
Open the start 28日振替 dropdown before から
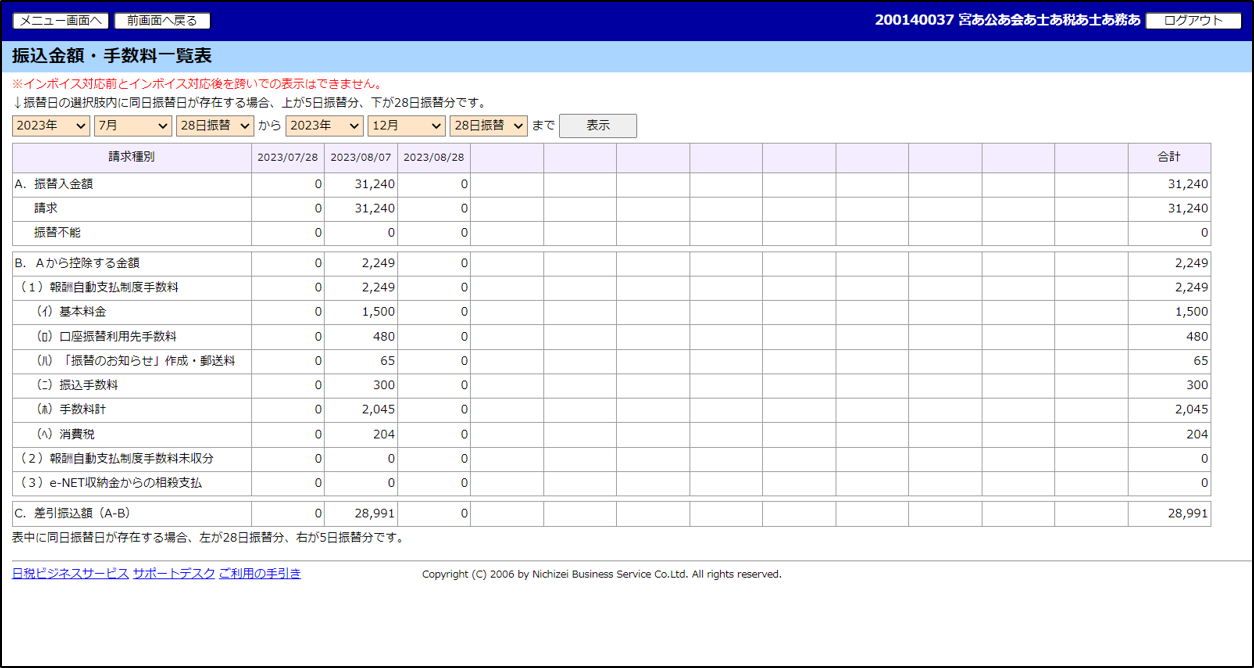[215, 126]
